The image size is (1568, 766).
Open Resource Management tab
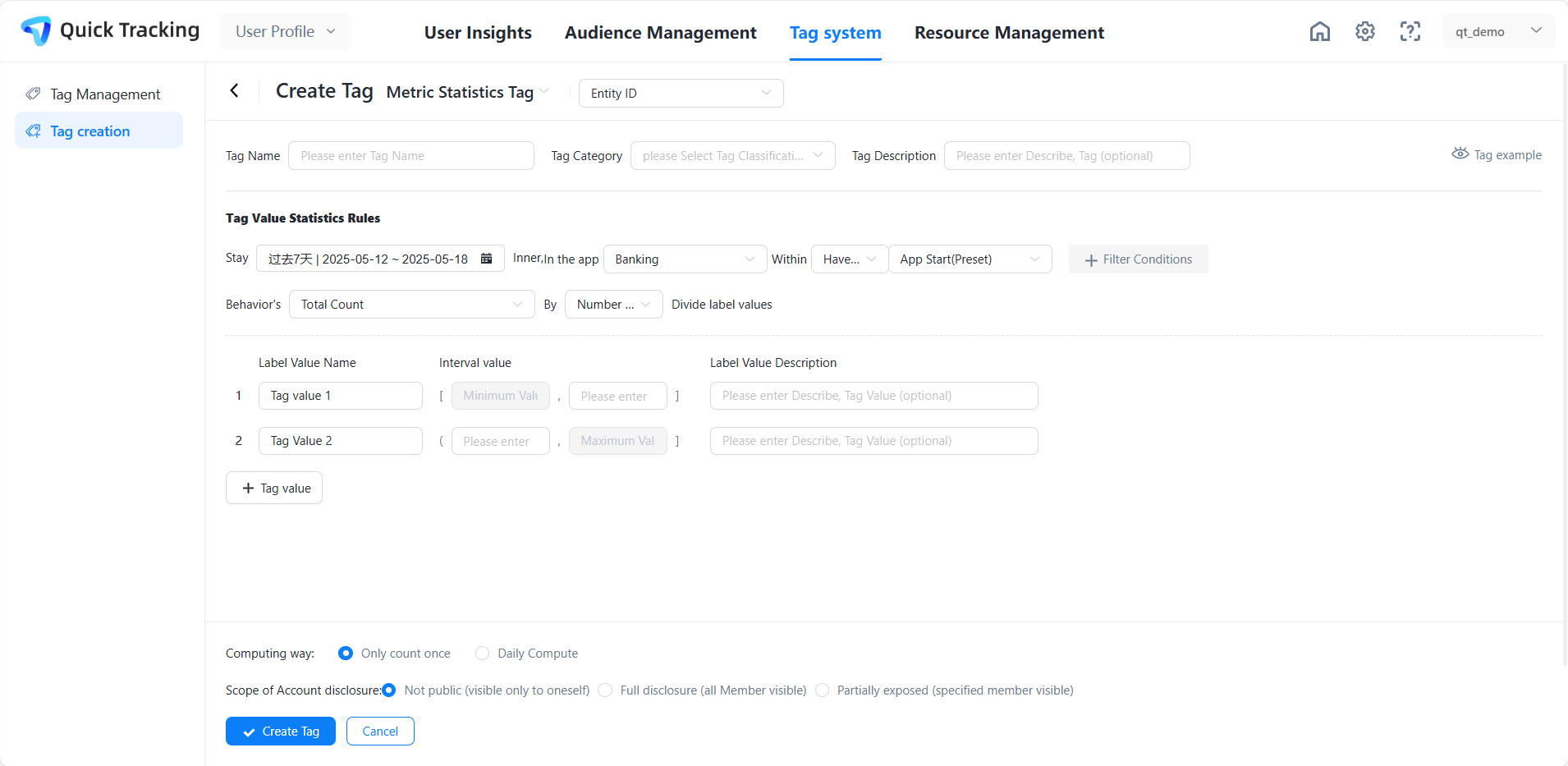click(x=1009, y=33)
